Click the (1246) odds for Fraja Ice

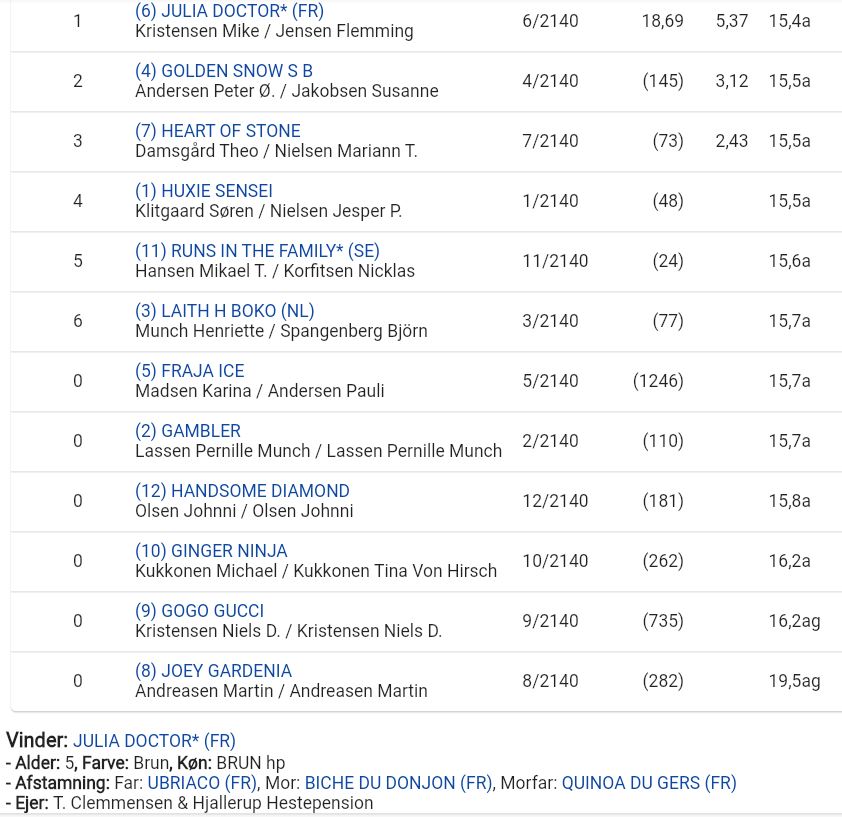pos(658,381)
